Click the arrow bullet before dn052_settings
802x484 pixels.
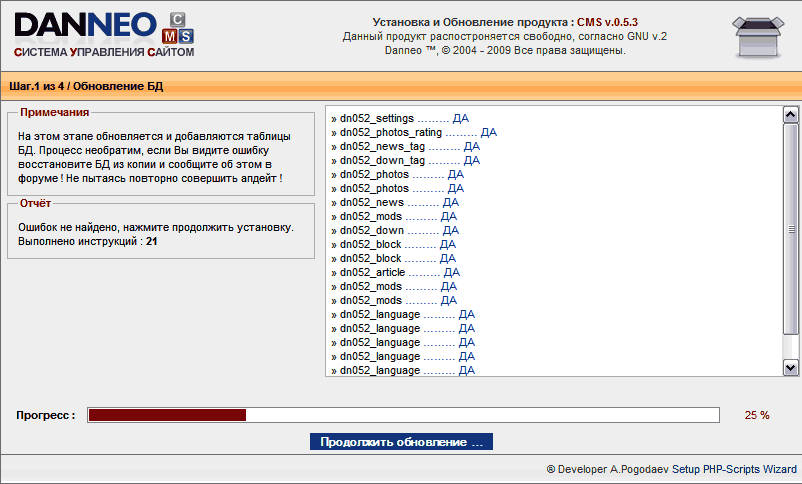334,118
